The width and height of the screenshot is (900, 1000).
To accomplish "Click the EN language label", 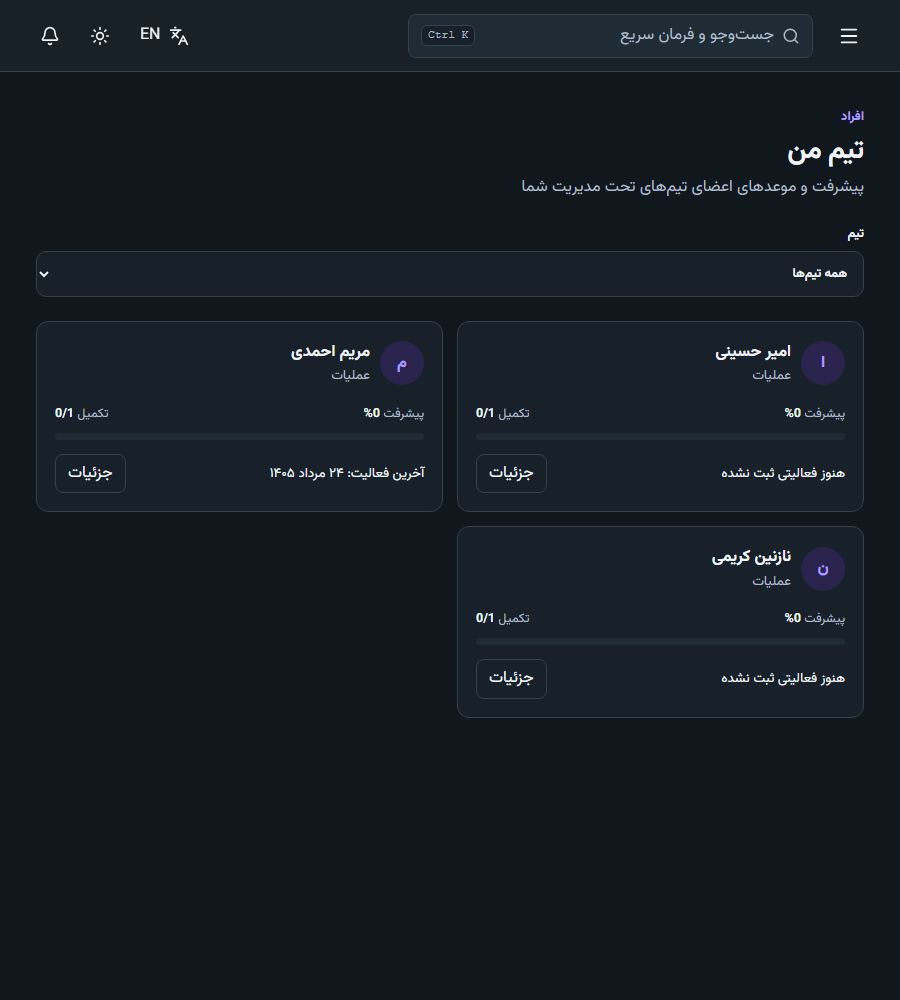I will pyautogui.click(x=150, y=34).
